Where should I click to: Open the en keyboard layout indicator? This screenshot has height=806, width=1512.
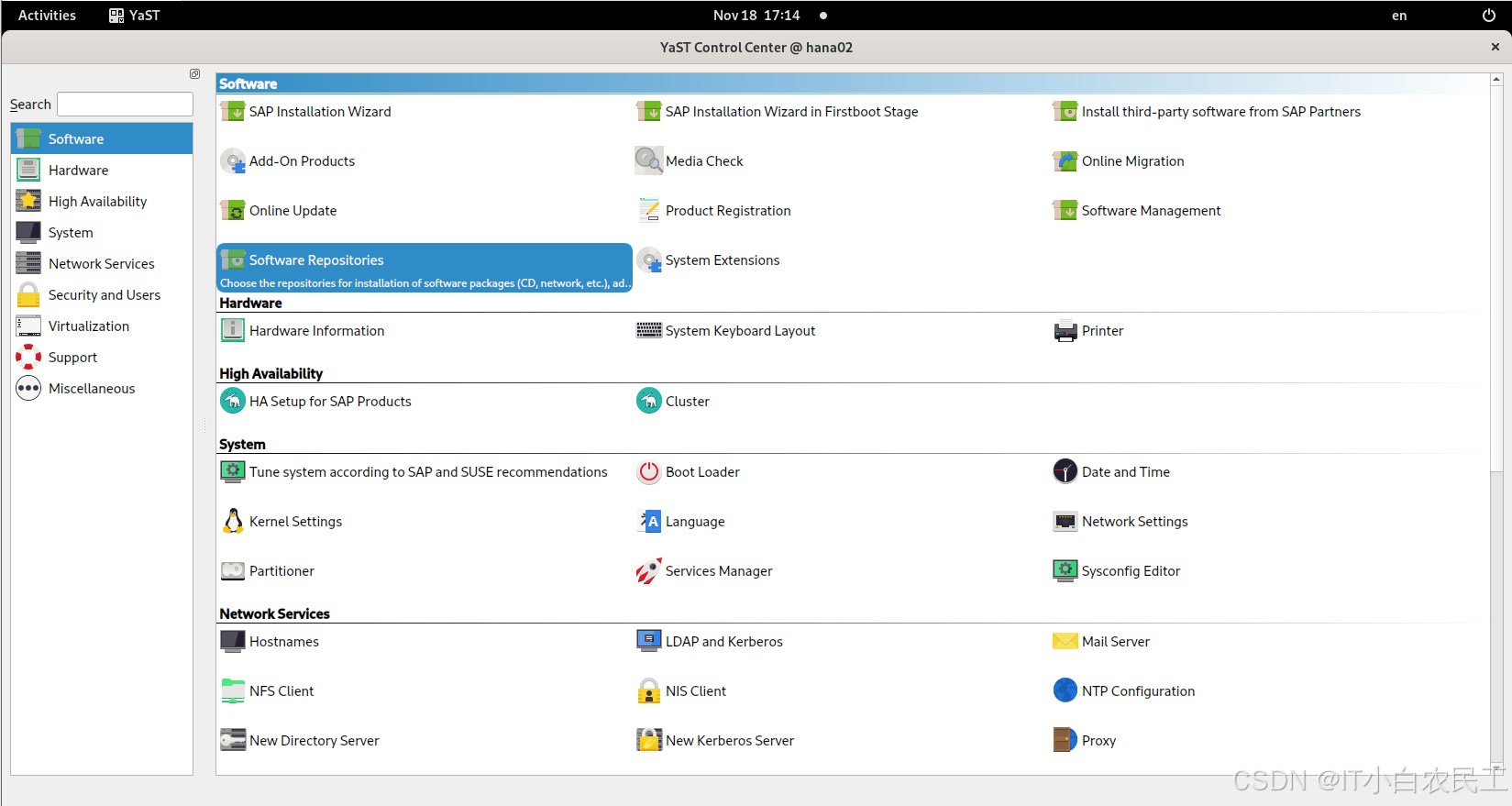1399,16
